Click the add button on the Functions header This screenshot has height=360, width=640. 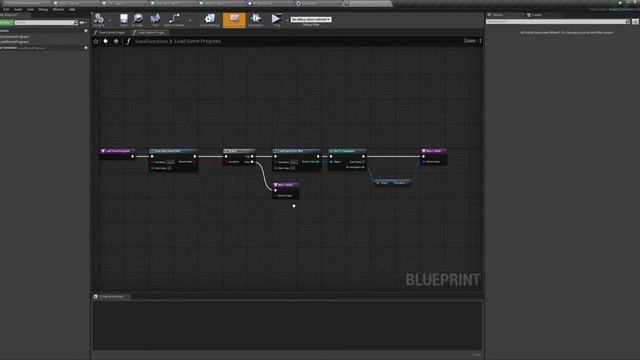[86, 31]
